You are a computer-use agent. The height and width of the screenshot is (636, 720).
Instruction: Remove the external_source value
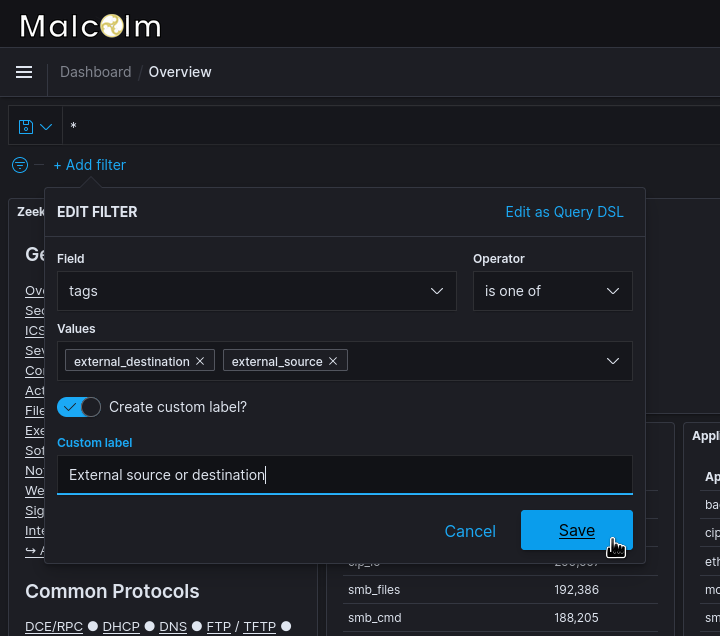pos(333,361)
